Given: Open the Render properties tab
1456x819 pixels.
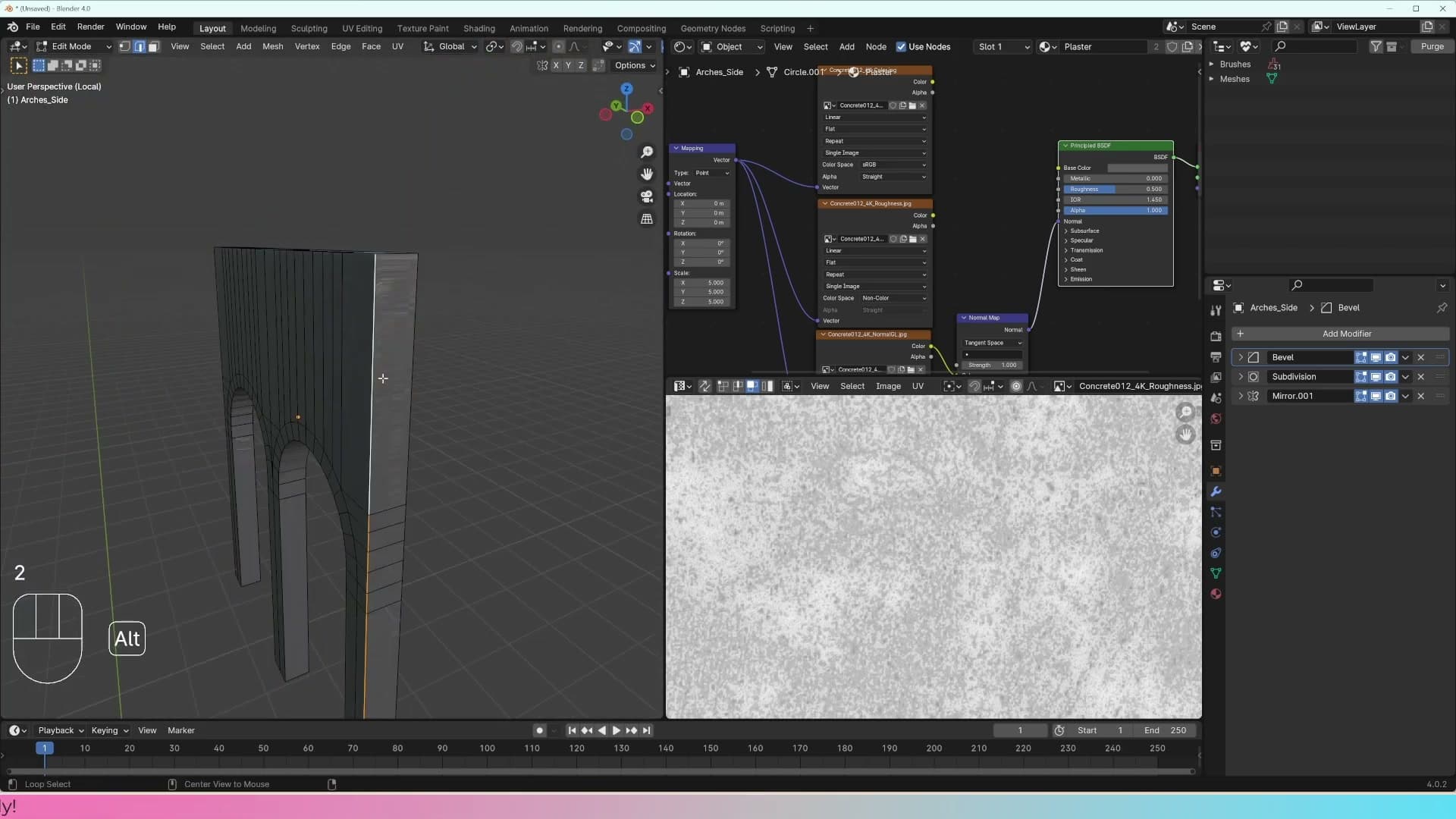Looking at the screenshot, I should [1216, 336].
